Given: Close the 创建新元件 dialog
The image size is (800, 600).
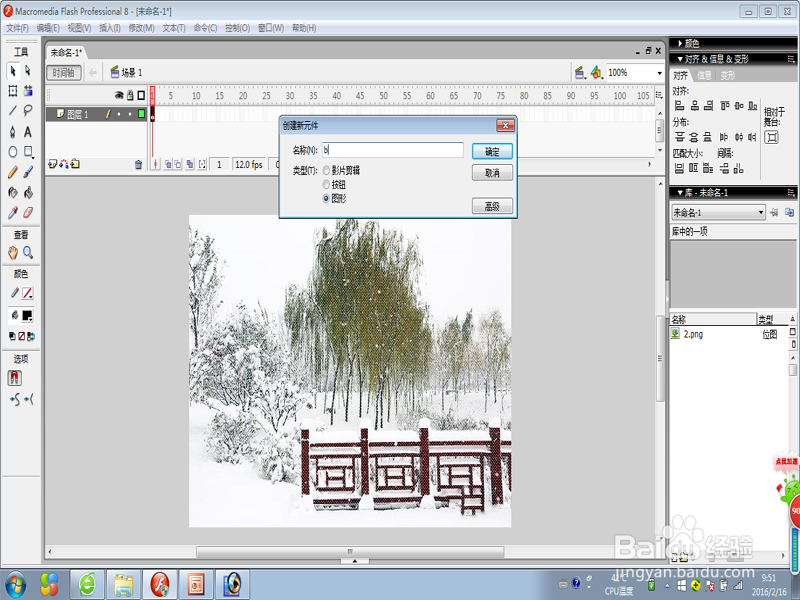Looking at the screenshot, I should coord(505,126).
